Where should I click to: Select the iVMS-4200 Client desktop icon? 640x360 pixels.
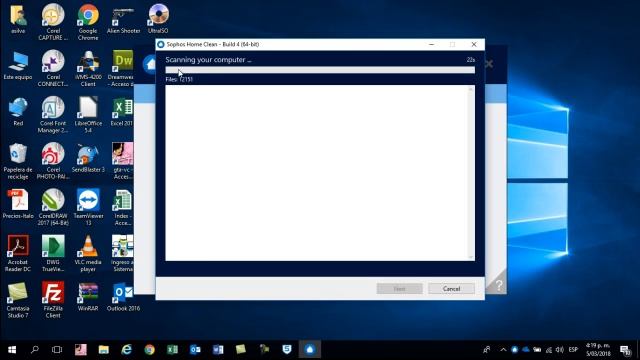point(88,68)
